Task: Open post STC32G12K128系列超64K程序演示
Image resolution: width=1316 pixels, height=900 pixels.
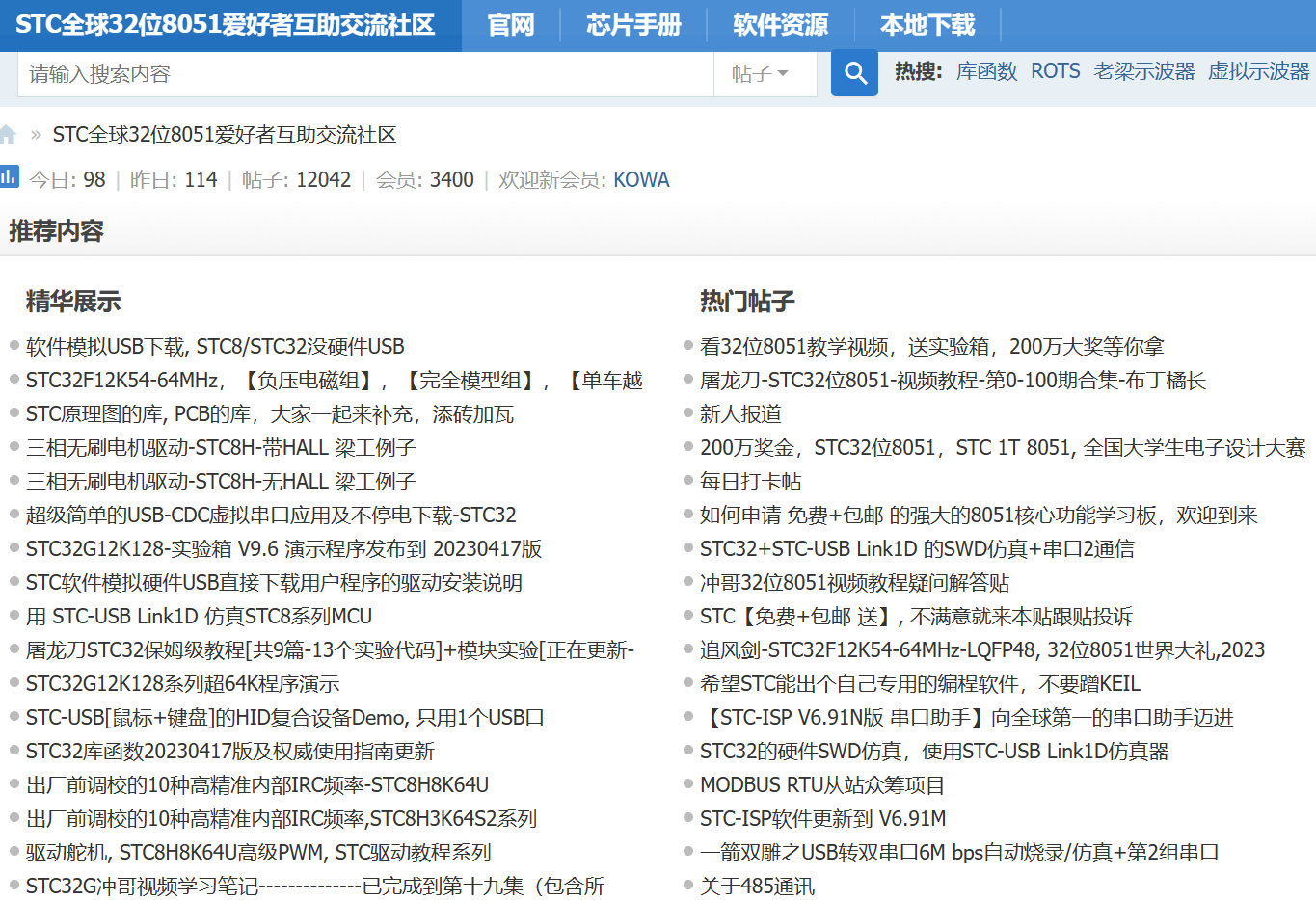Action: pos(183,683)
